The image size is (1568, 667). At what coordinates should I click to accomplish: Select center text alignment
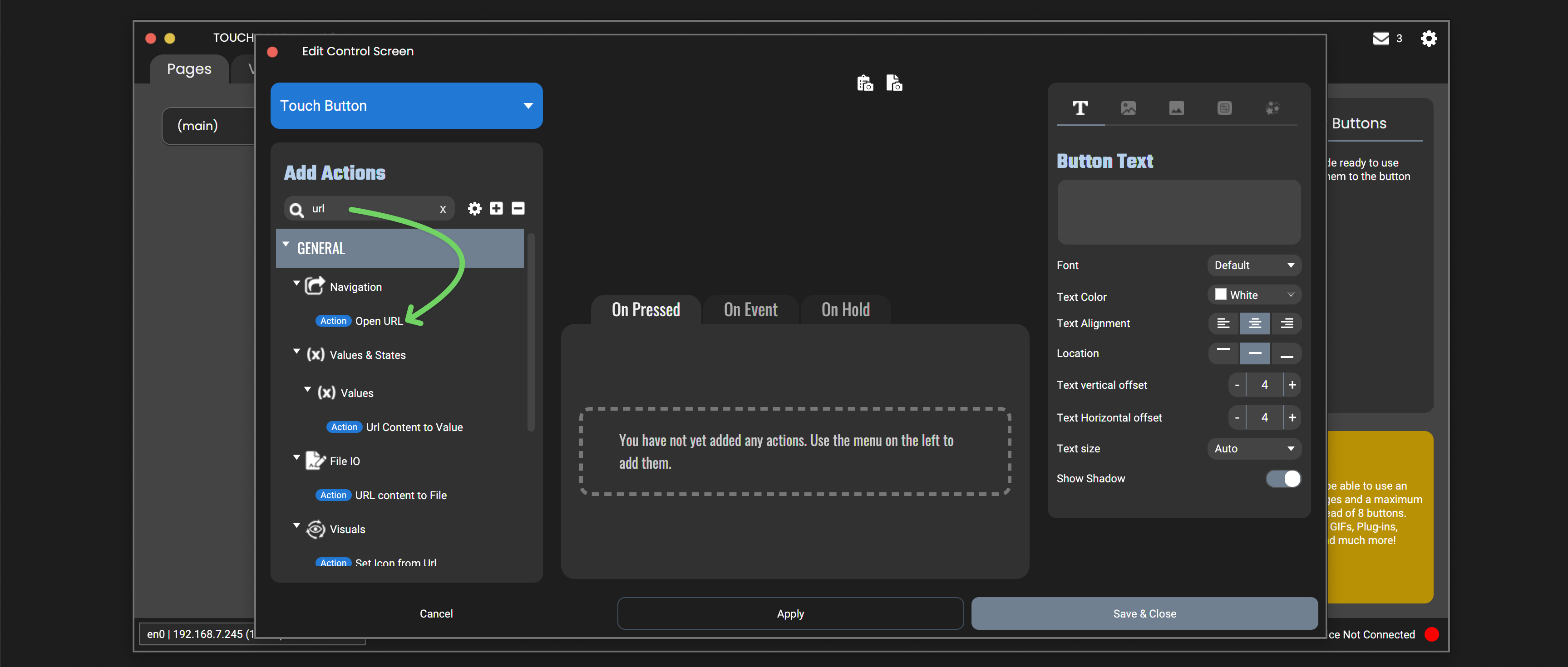point(1254,323)
